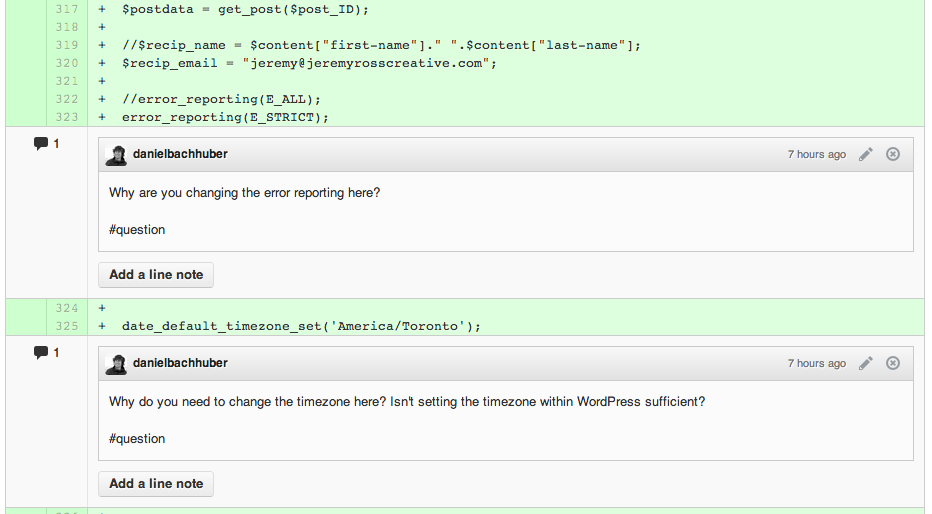Click '7 hours ago' on error reporting comment

[817, 154]
